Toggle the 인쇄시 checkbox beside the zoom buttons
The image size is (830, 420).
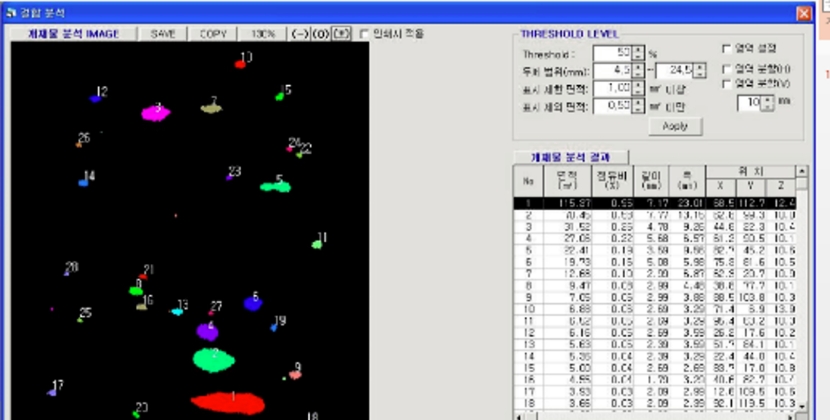(364, 34)
